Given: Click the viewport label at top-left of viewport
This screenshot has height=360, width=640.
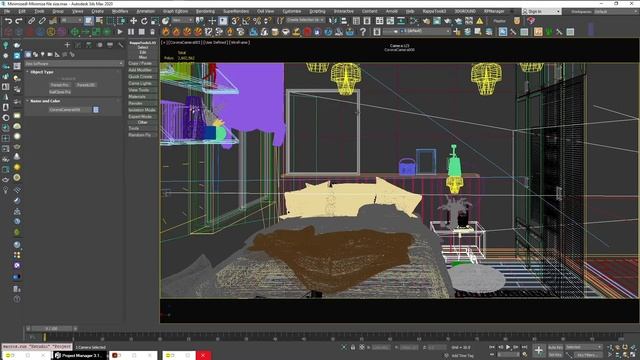Looking at the screenshot, I should [x=205, y=42].
